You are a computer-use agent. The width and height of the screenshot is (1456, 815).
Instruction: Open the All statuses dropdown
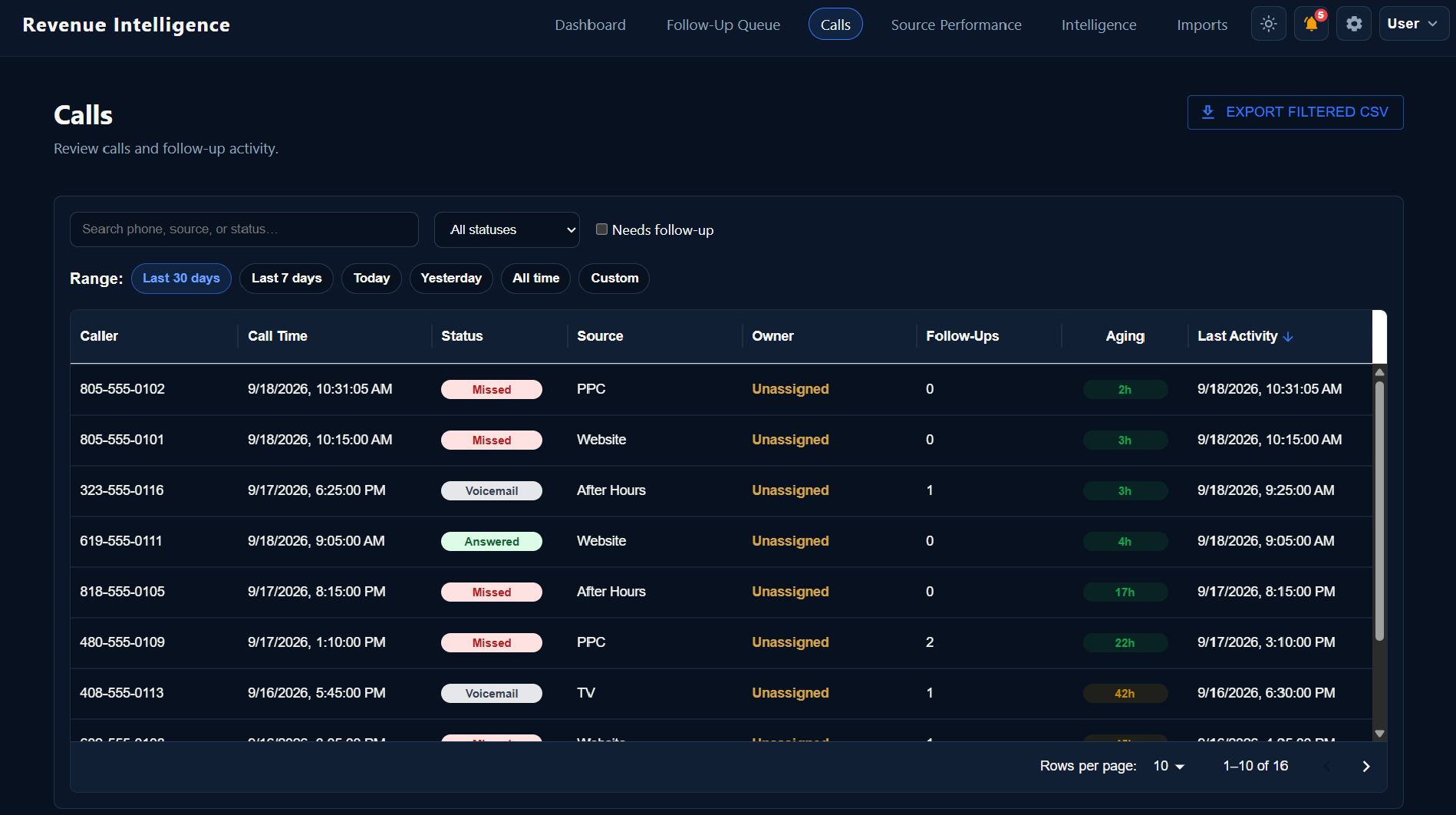tap(507, 229)
